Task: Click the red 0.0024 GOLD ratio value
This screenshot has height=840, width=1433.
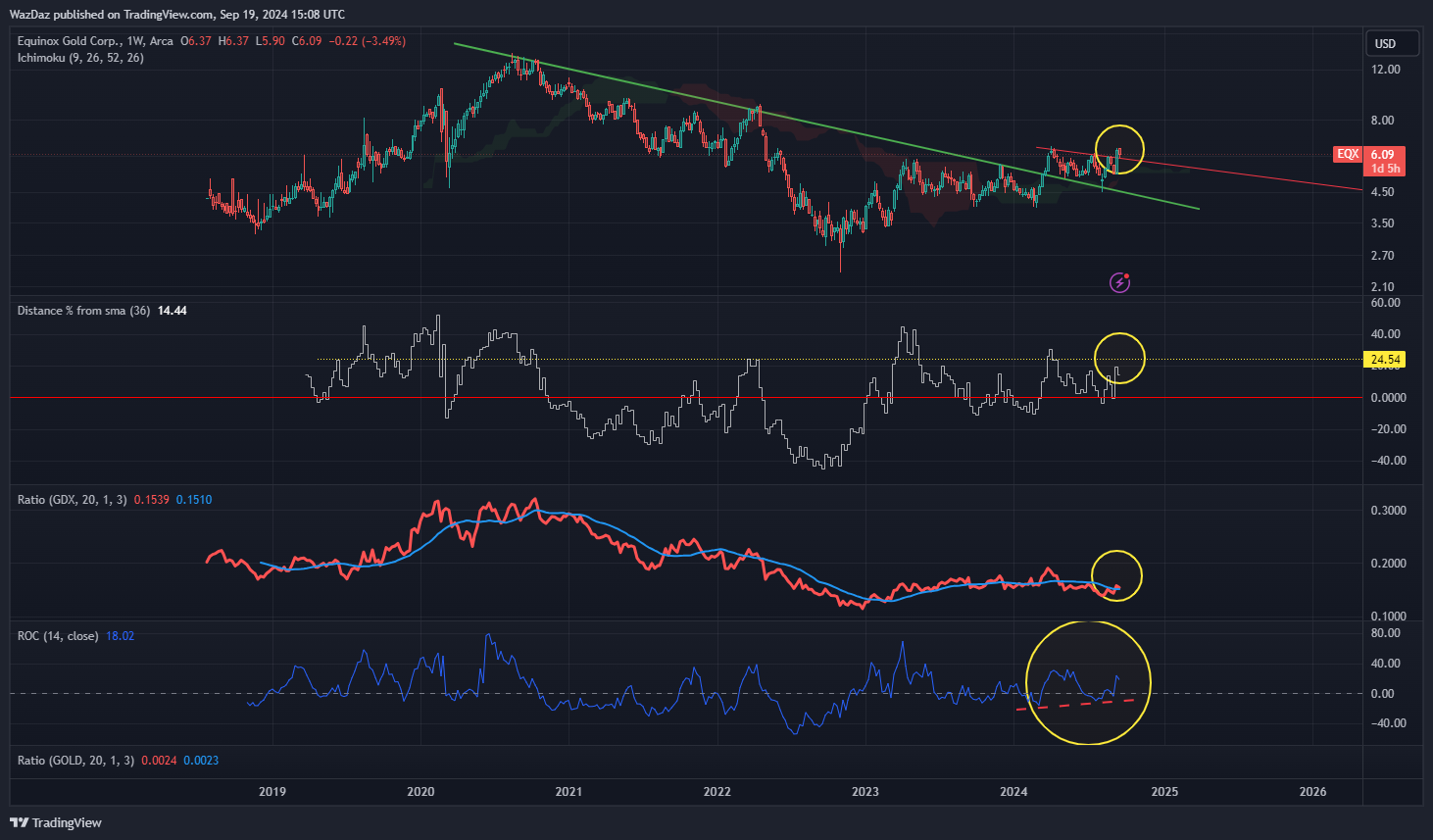Action: point(159,761)
